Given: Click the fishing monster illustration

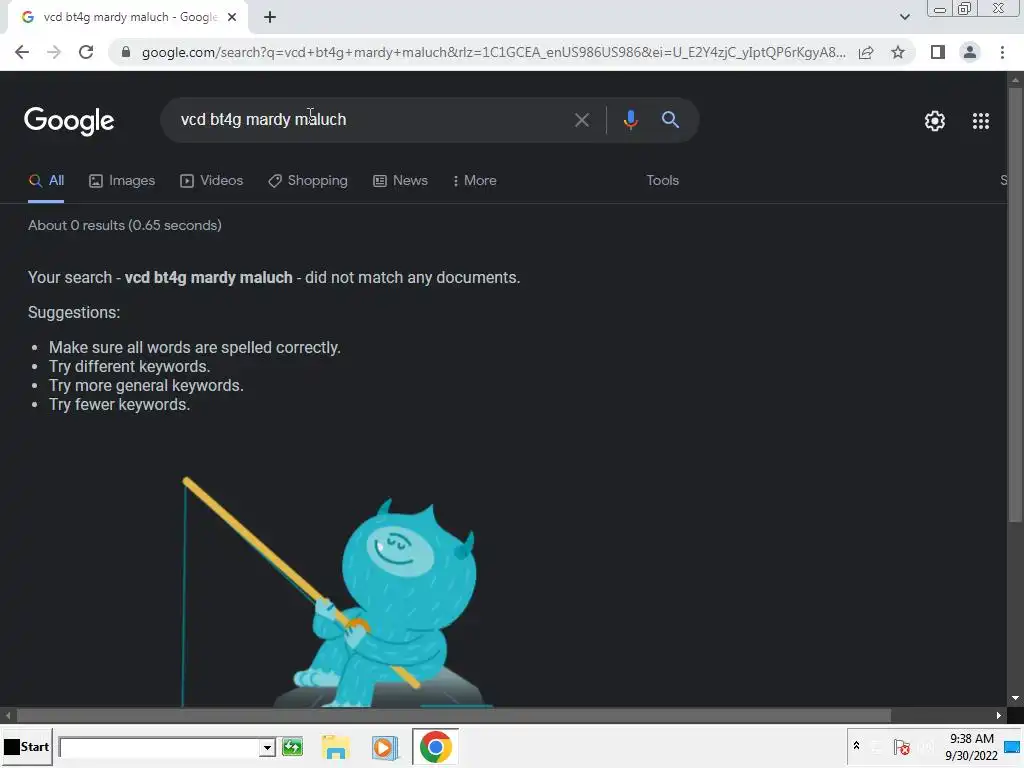Looking at the screenshot, I should pyautogui.click(x=336, y=592).
